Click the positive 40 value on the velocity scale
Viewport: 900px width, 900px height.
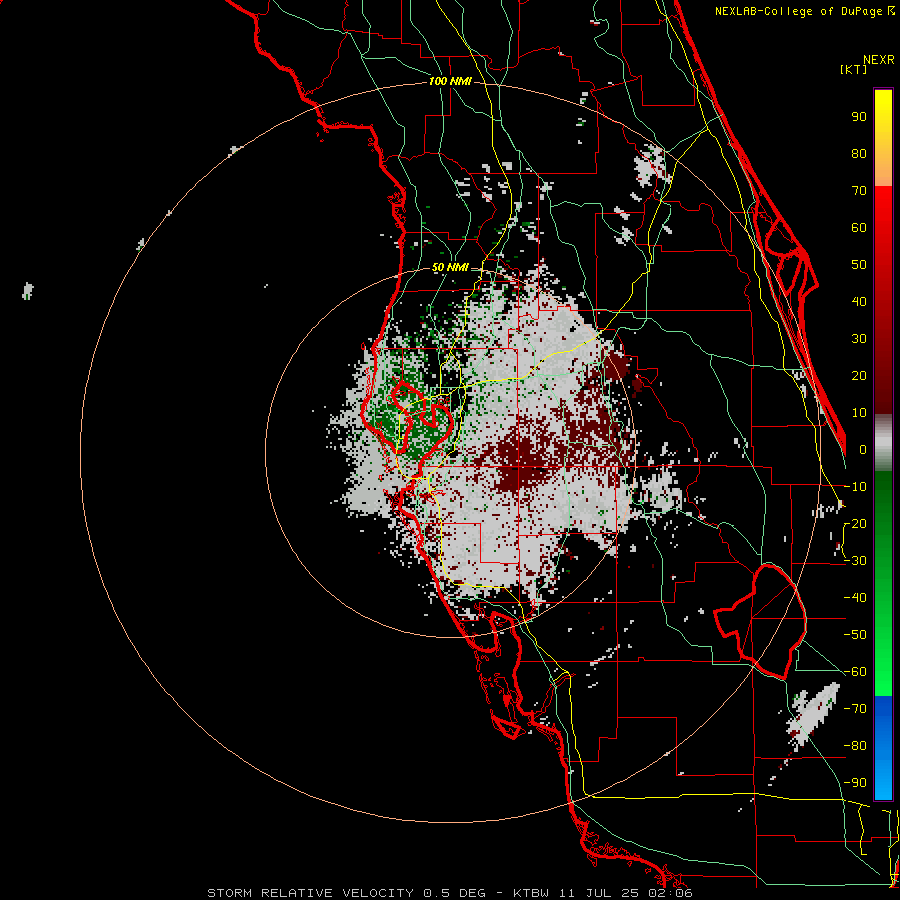(x=859, y=302)
